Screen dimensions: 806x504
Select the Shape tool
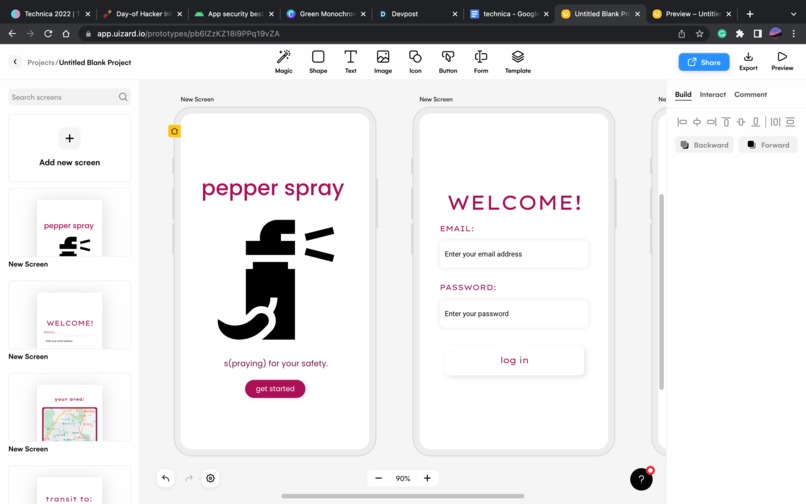pos(318,61)
